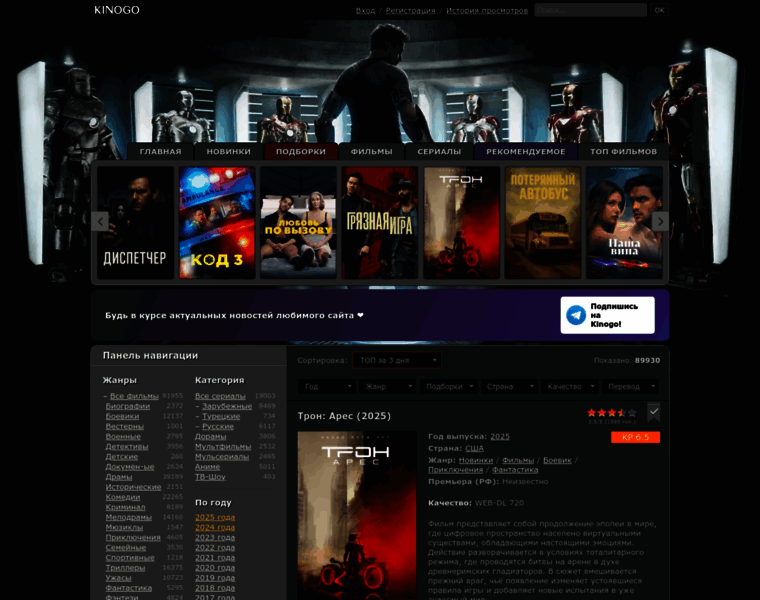Click the Фантастика genre link in movie info
The height and width of the screenshot is (600, 760).
(x=515, y=470)
